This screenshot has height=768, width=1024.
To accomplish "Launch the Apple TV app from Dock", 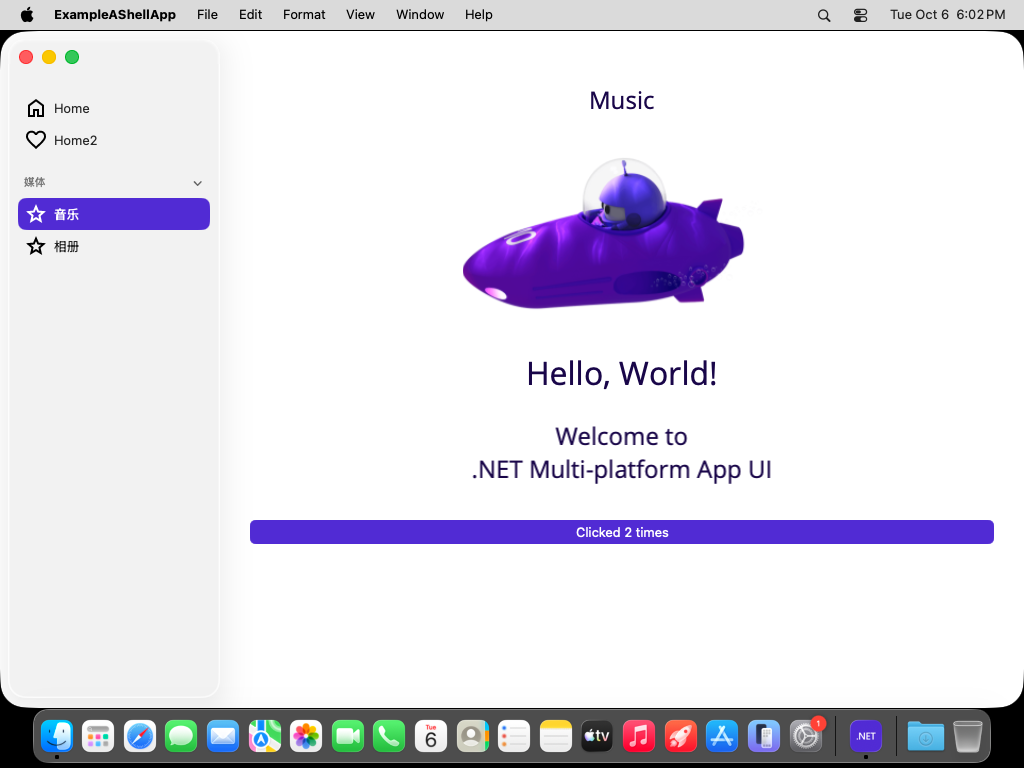I will click(x=597, y=736).
